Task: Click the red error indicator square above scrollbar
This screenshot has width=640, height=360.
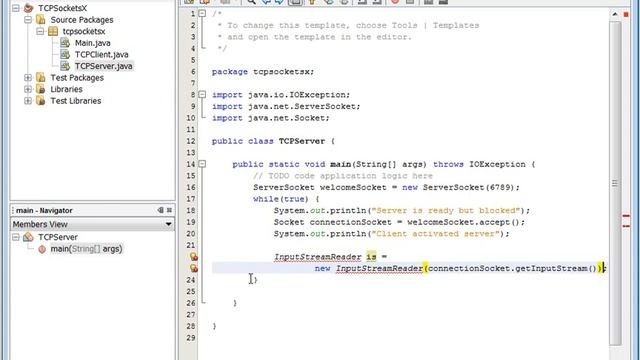Action: 626,14
